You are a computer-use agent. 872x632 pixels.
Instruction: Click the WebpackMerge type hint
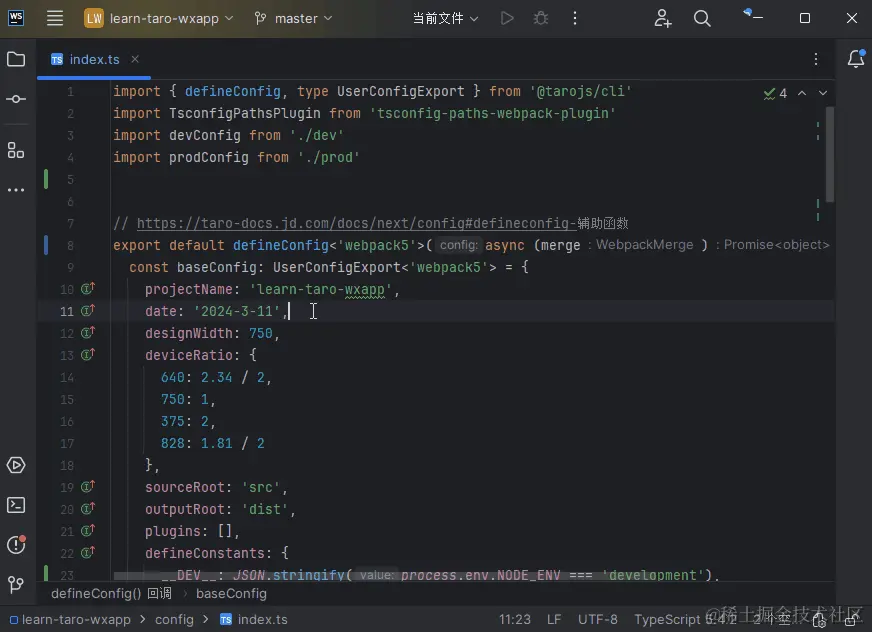click(x=645, y=245)
